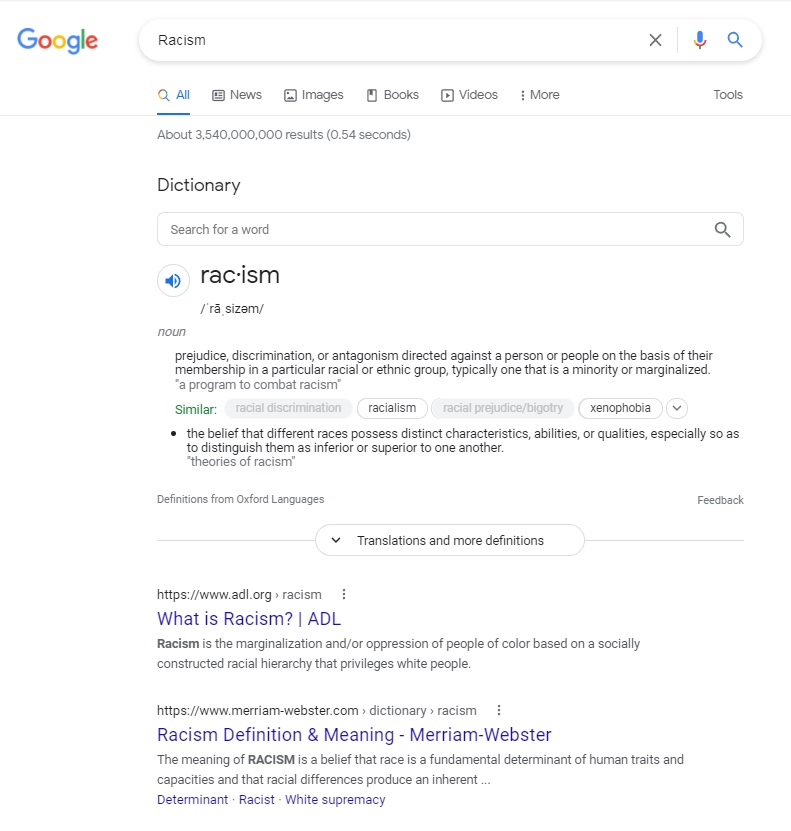
Task: Clear the search box with the X icon
Action: pos(655,40)
